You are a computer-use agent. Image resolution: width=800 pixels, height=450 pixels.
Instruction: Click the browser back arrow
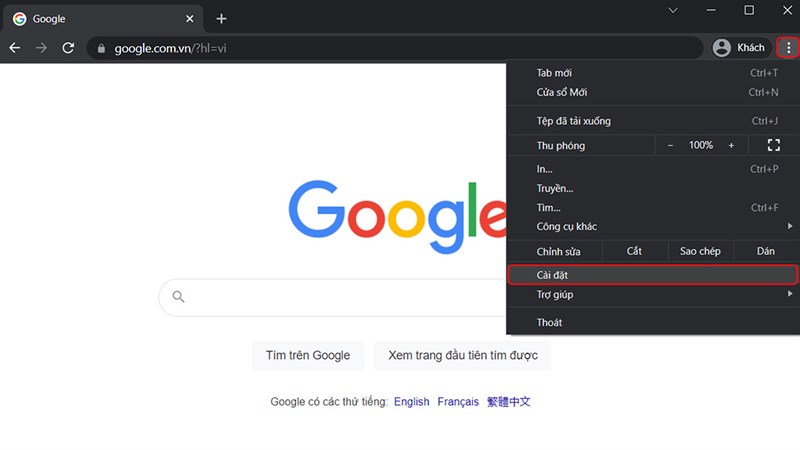pyautogui.click(x=15, y=48)
